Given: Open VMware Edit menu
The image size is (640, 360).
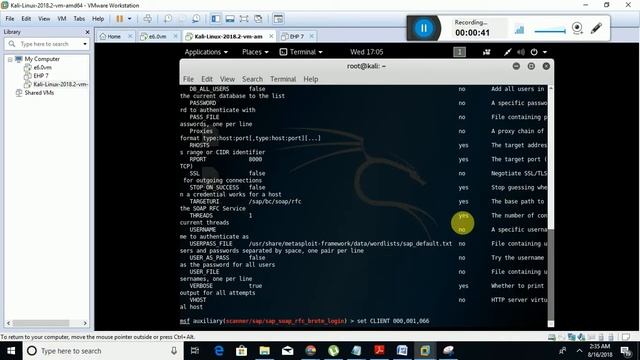Looking at the screenshot, I should [x=26, y=19].
